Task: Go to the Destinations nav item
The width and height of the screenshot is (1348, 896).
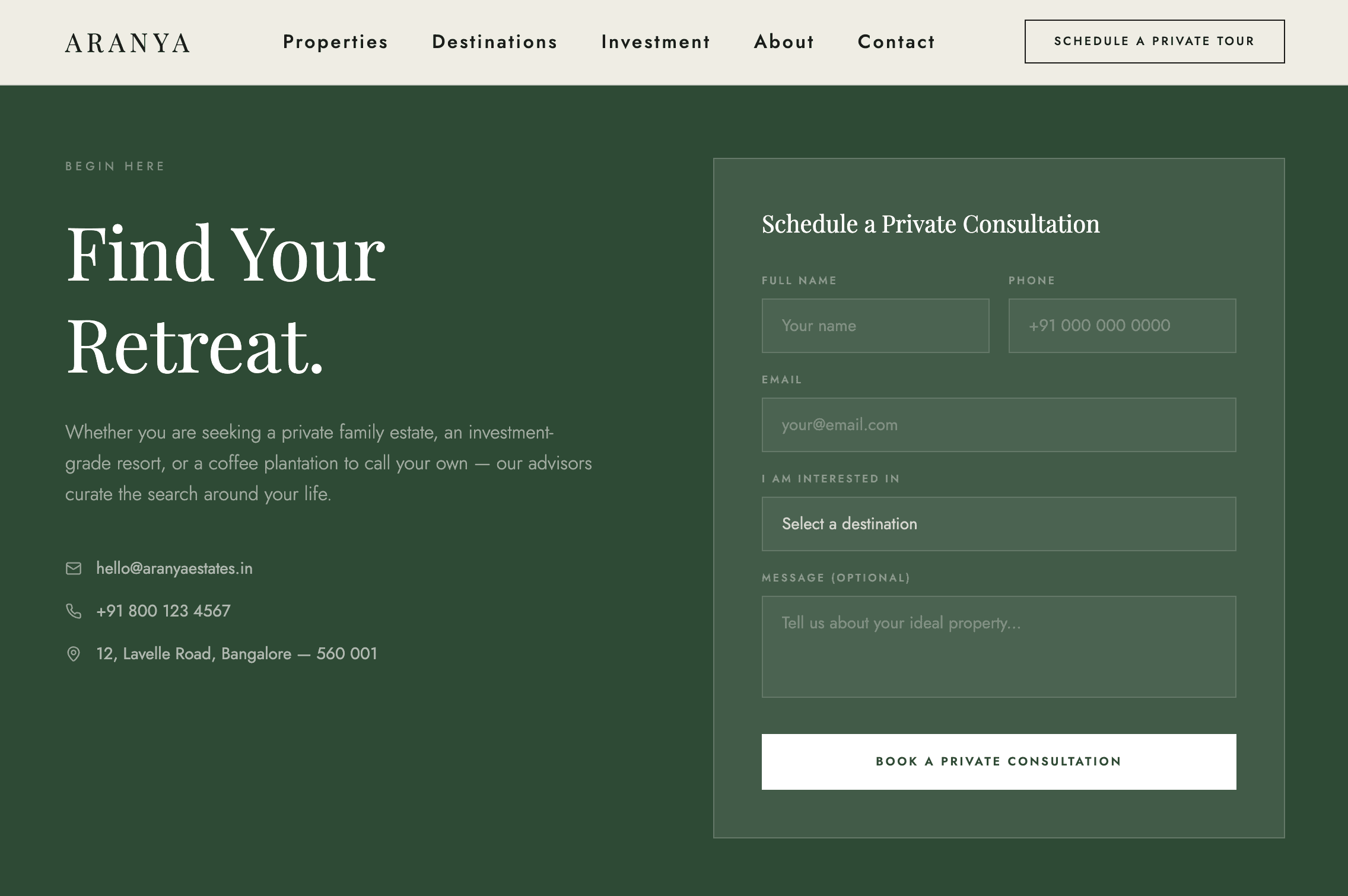Action: 495,42
